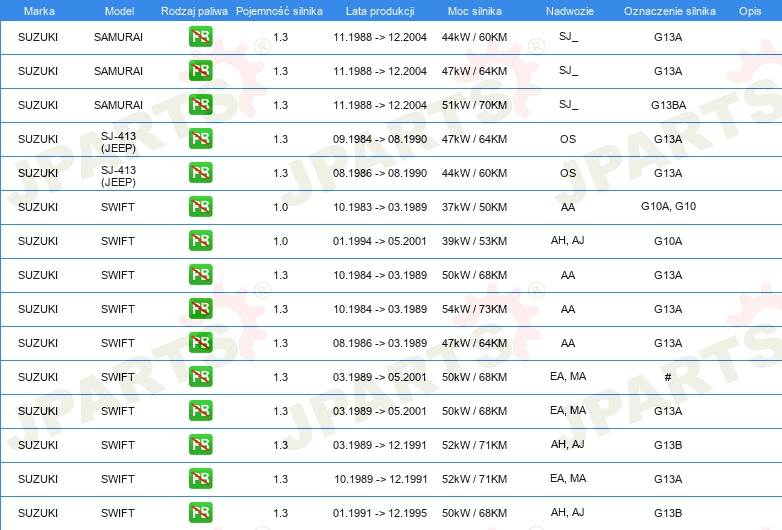This screenshot has height=530, width=782.
Task: Click the petrol fuel icon in the SAMURAI 44kW / 60KM row
Action: [200, 36]
